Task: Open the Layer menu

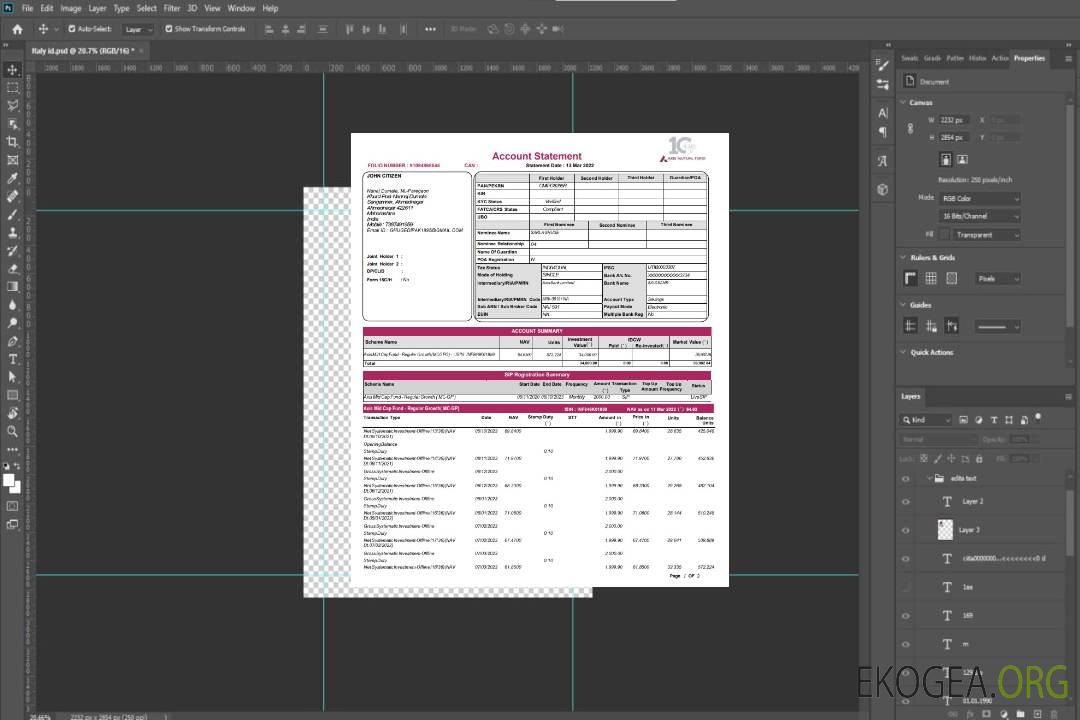Action: 97,8
